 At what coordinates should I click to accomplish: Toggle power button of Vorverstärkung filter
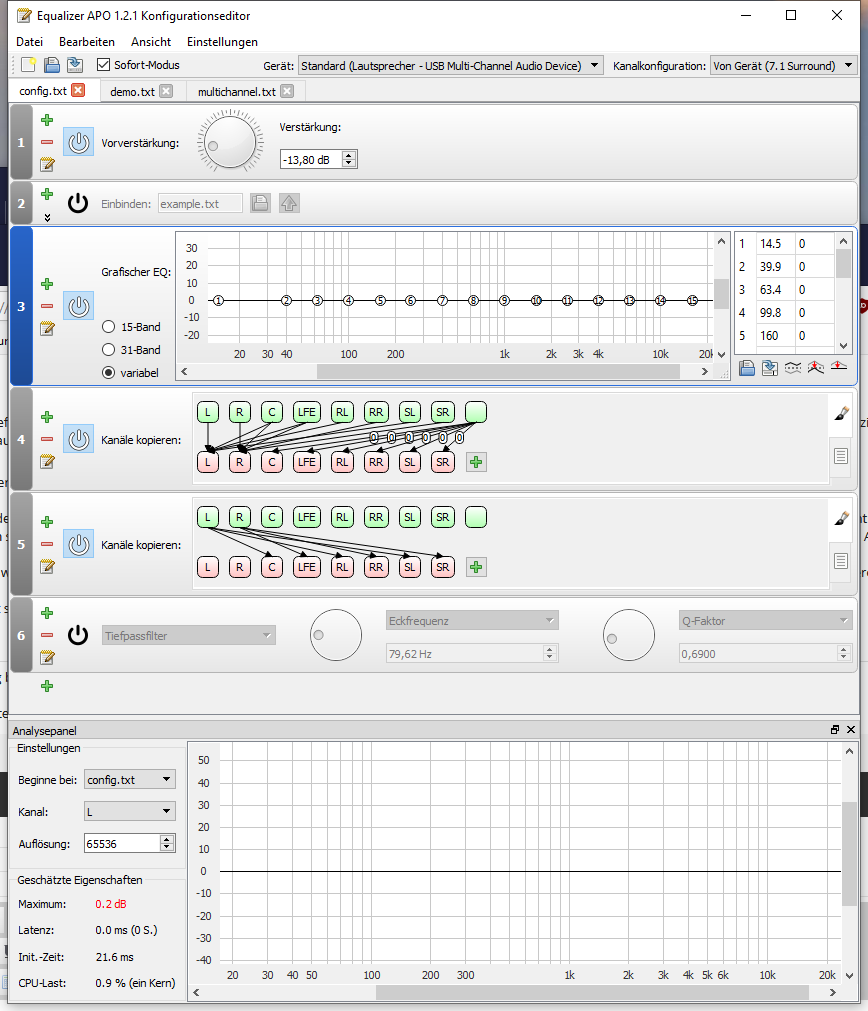(x=79, y=142)
